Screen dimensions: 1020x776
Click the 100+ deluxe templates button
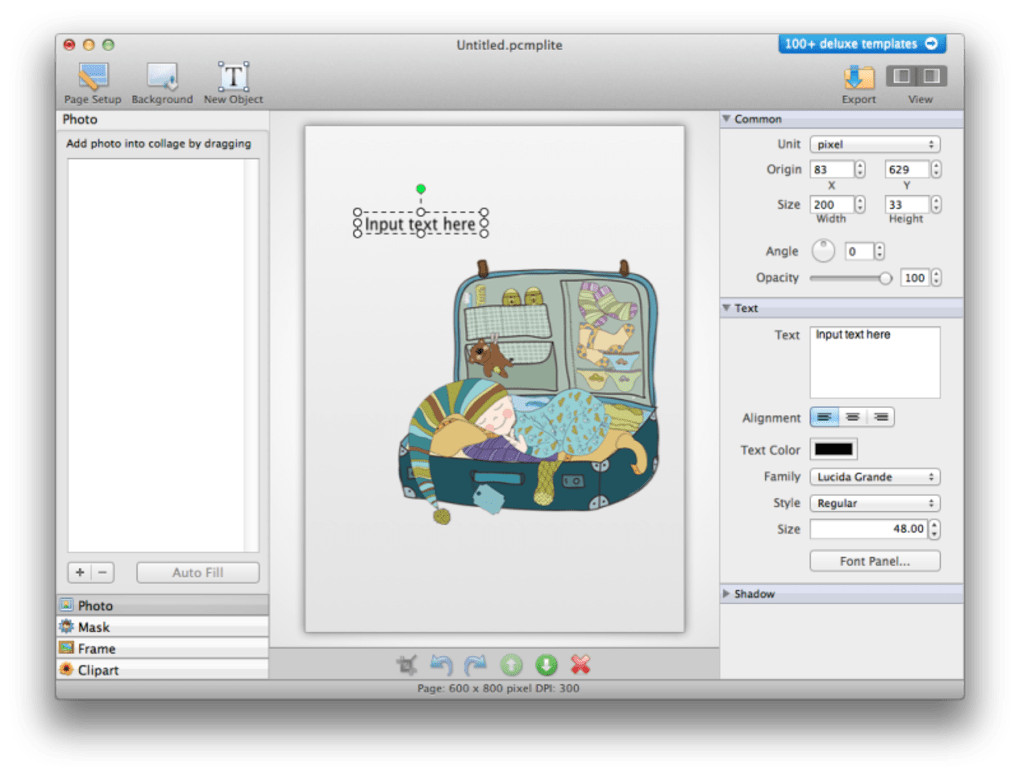(x=861, y=44)
